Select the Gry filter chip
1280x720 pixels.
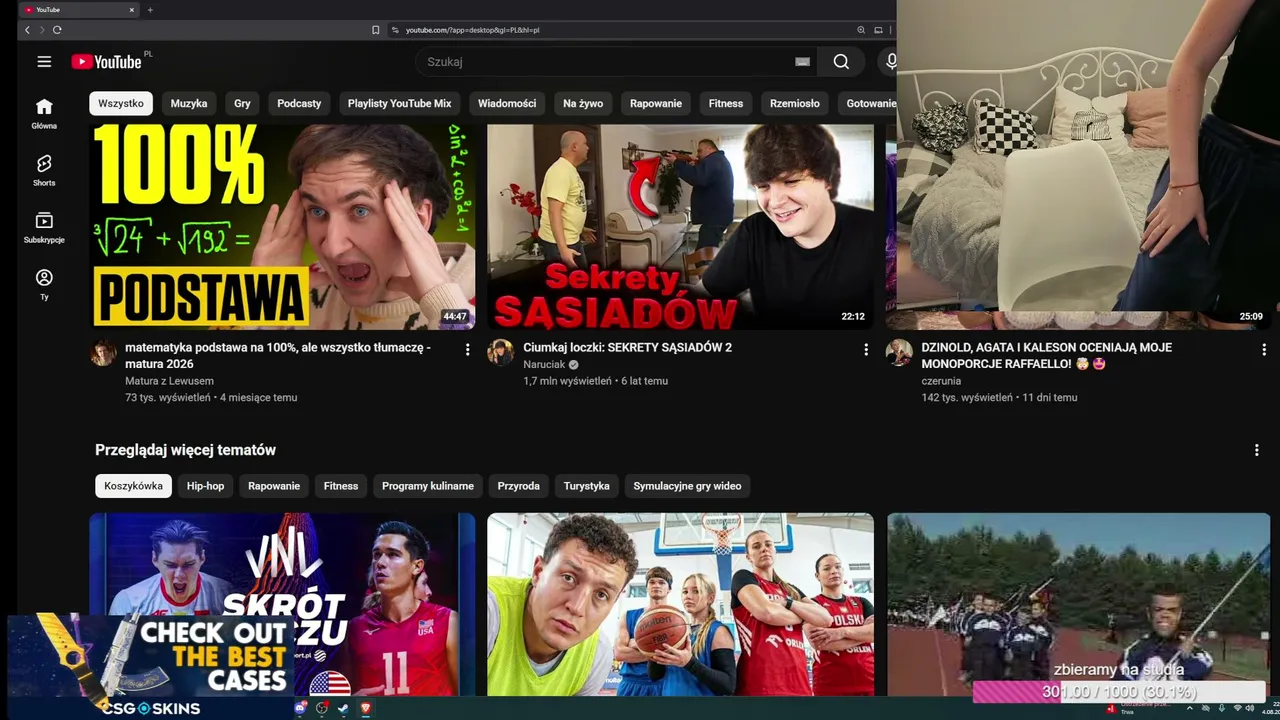(242, 103)
